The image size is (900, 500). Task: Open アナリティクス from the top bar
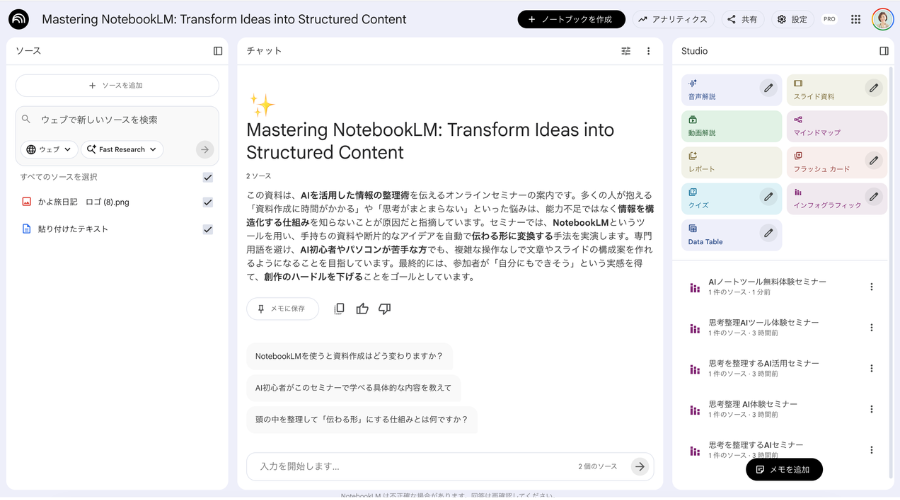click(x=672, y=19)
